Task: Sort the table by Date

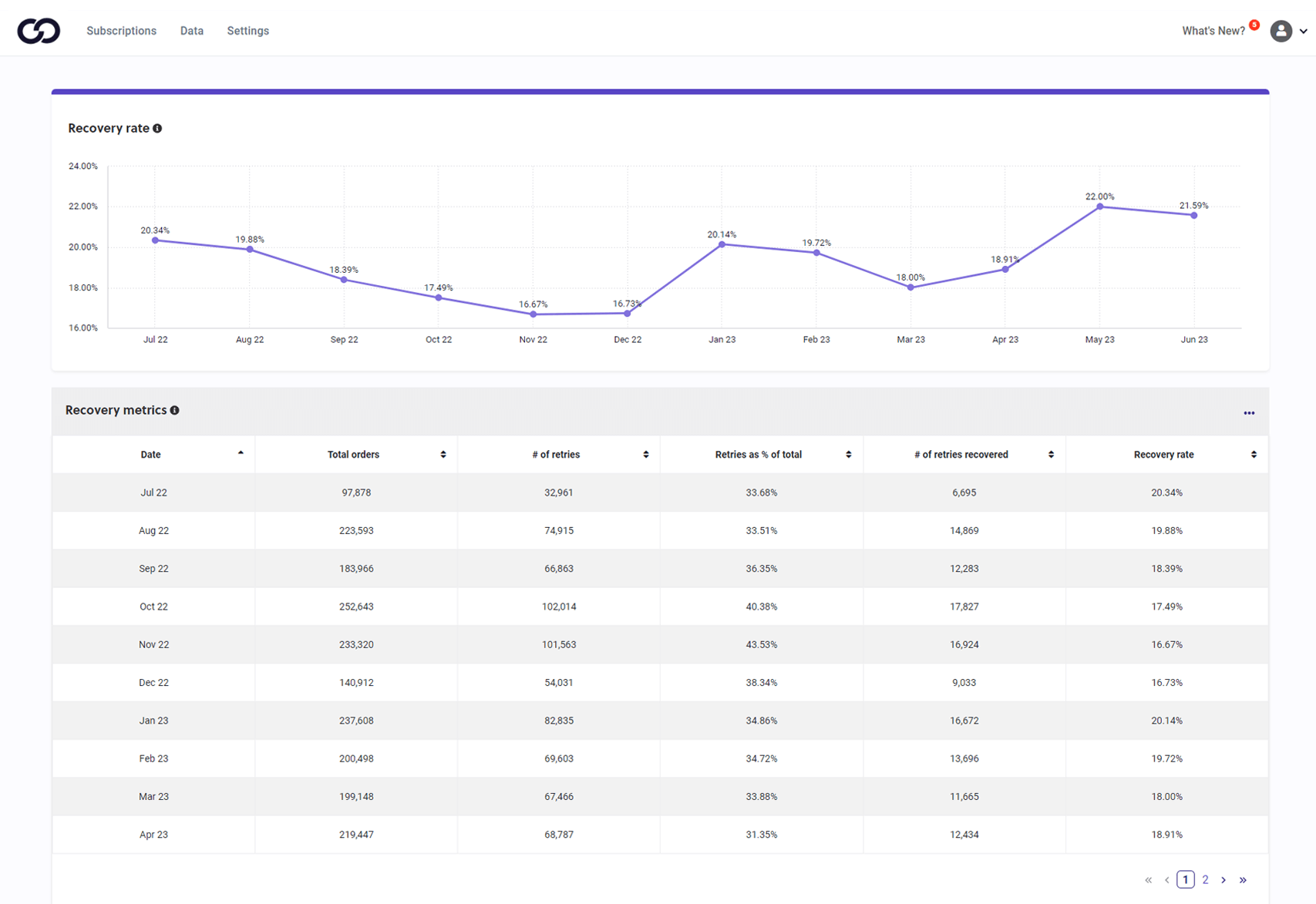Action: 241,453
